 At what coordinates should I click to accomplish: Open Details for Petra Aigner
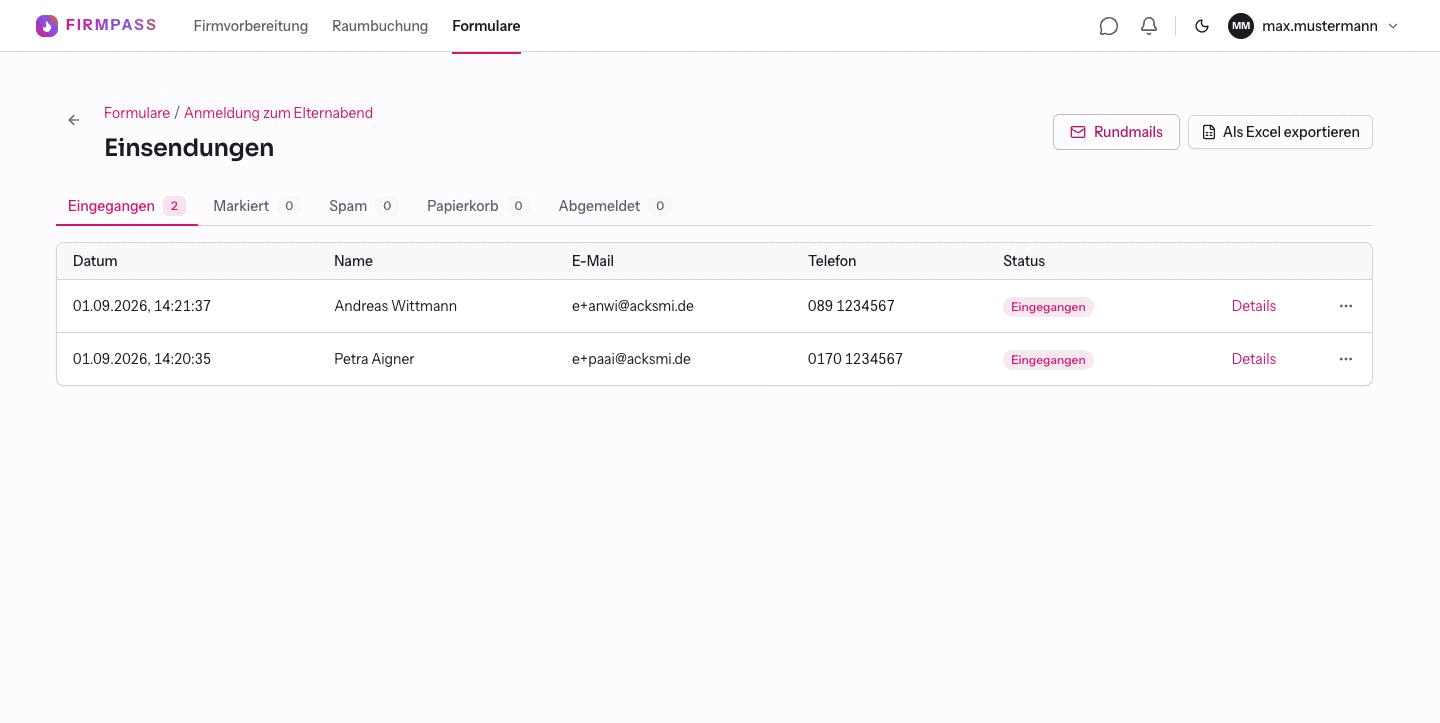pos(1254,359)
